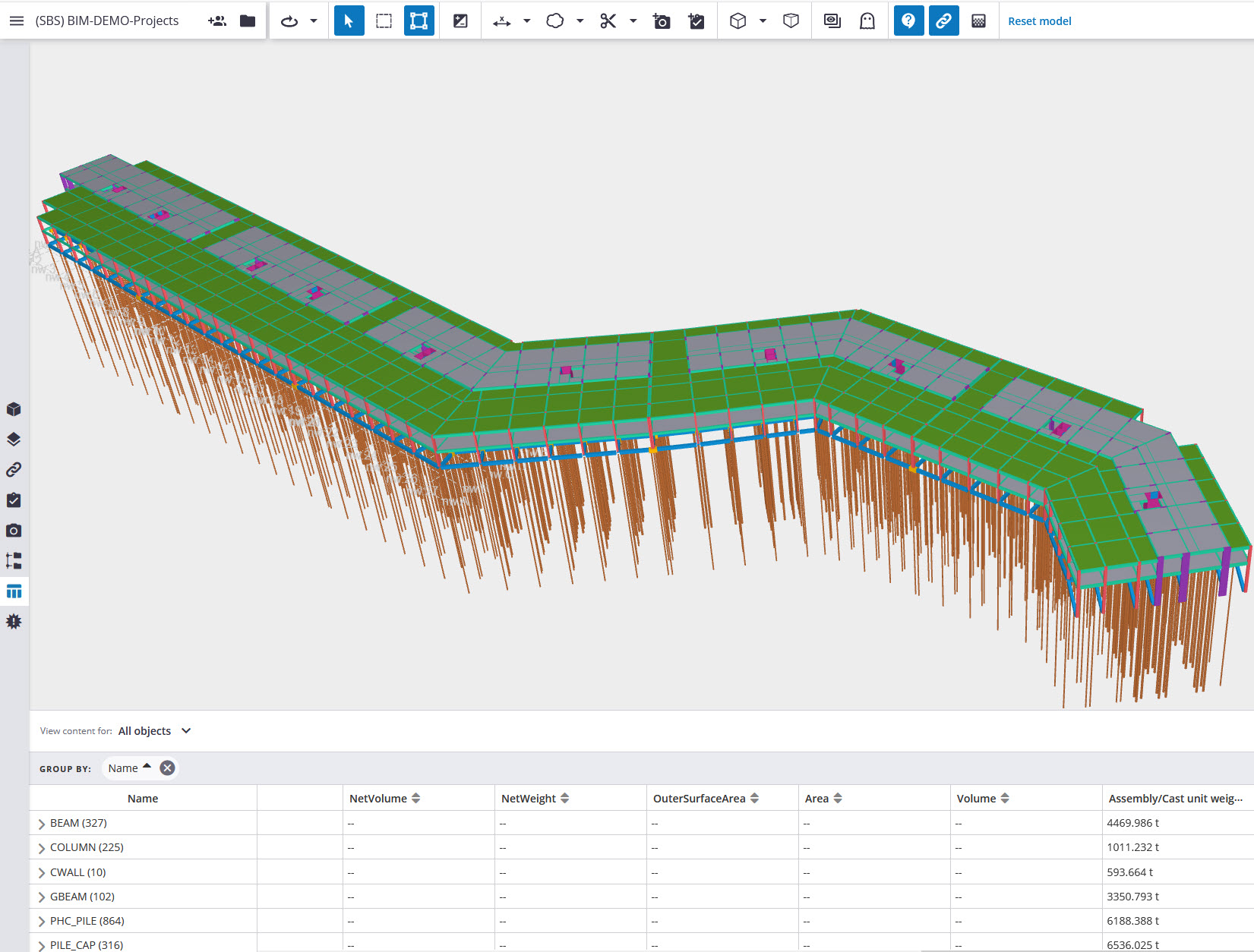Toggle the help assistant button
Screen dimensions: 1254x952
[908, 20]
